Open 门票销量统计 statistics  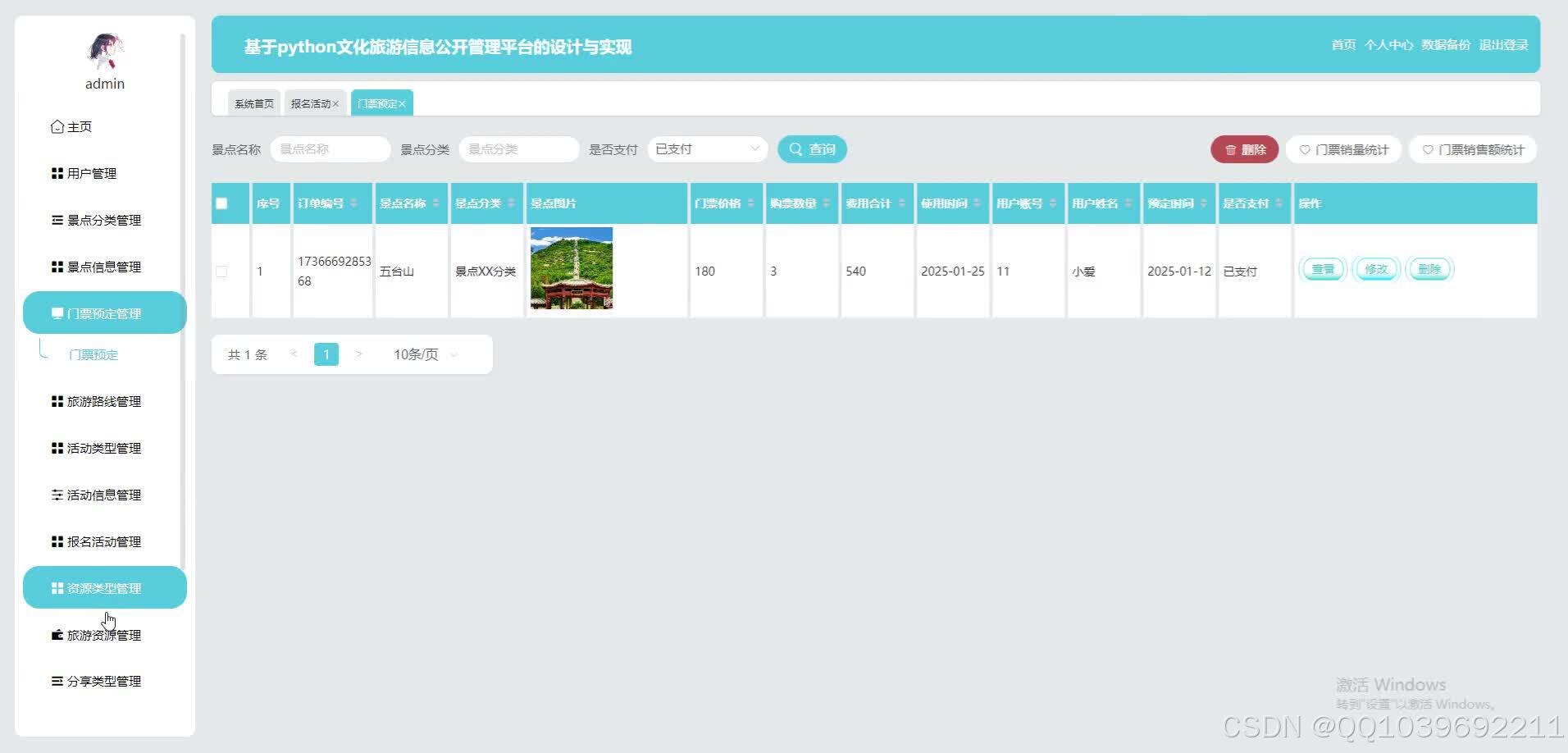pos(1343,149)
